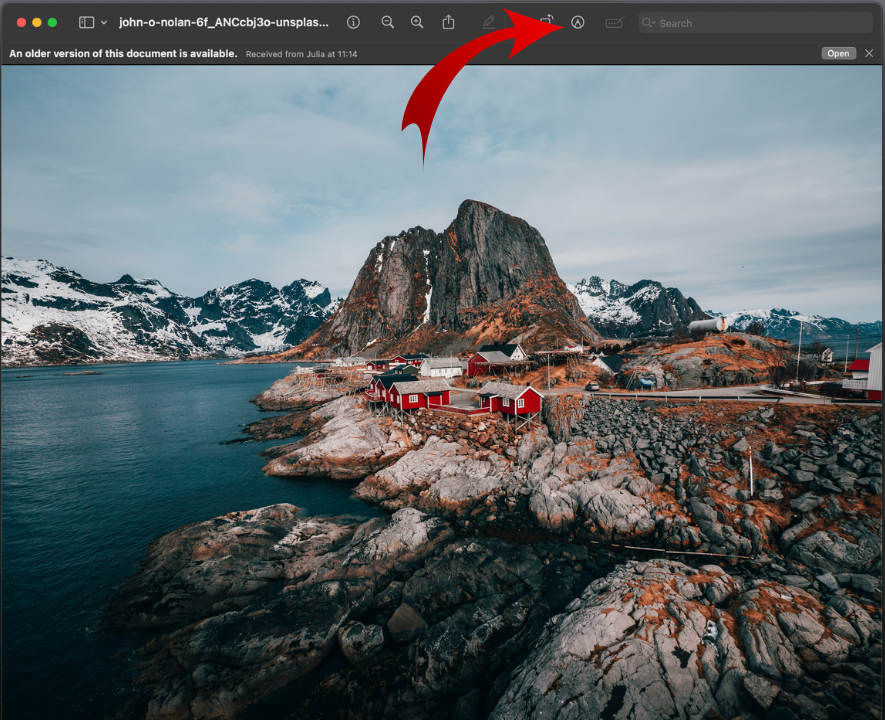Show the Markup toolbar

[577, 23]
